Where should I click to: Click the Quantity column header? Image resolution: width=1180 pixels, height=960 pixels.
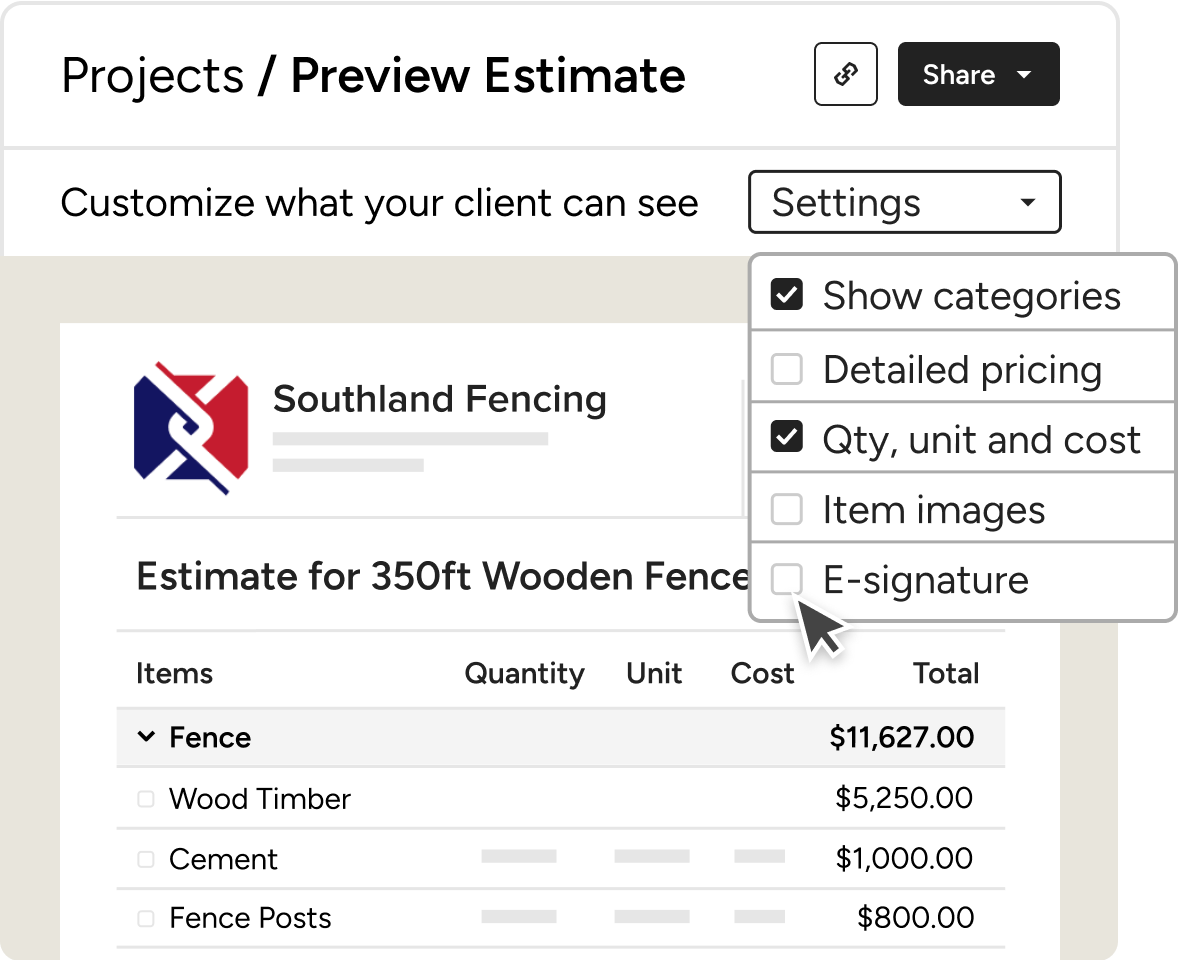(524, 673)
